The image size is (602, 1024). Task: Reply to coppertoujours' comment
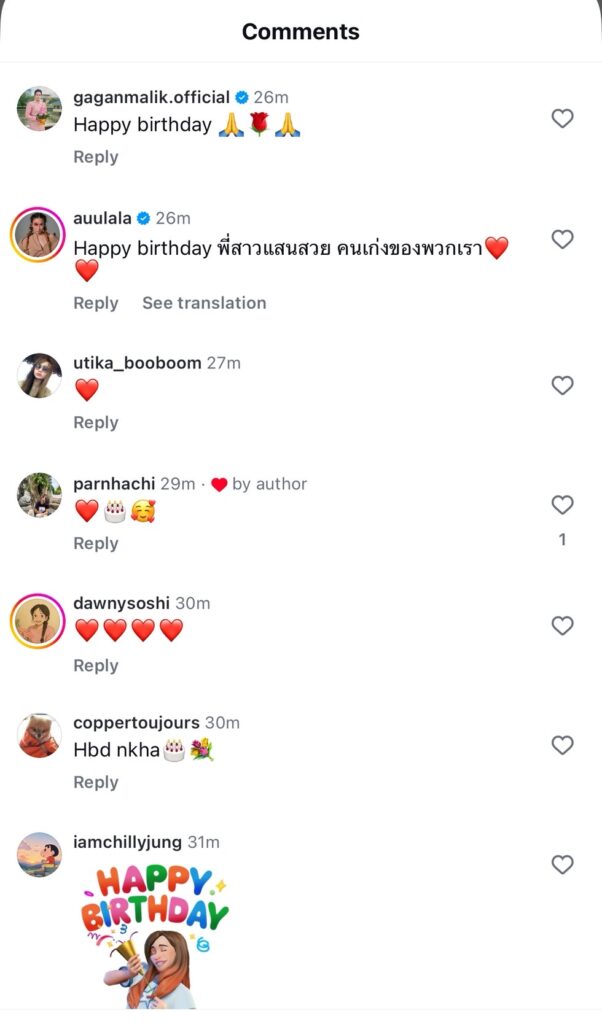click(x=96, y=782)
